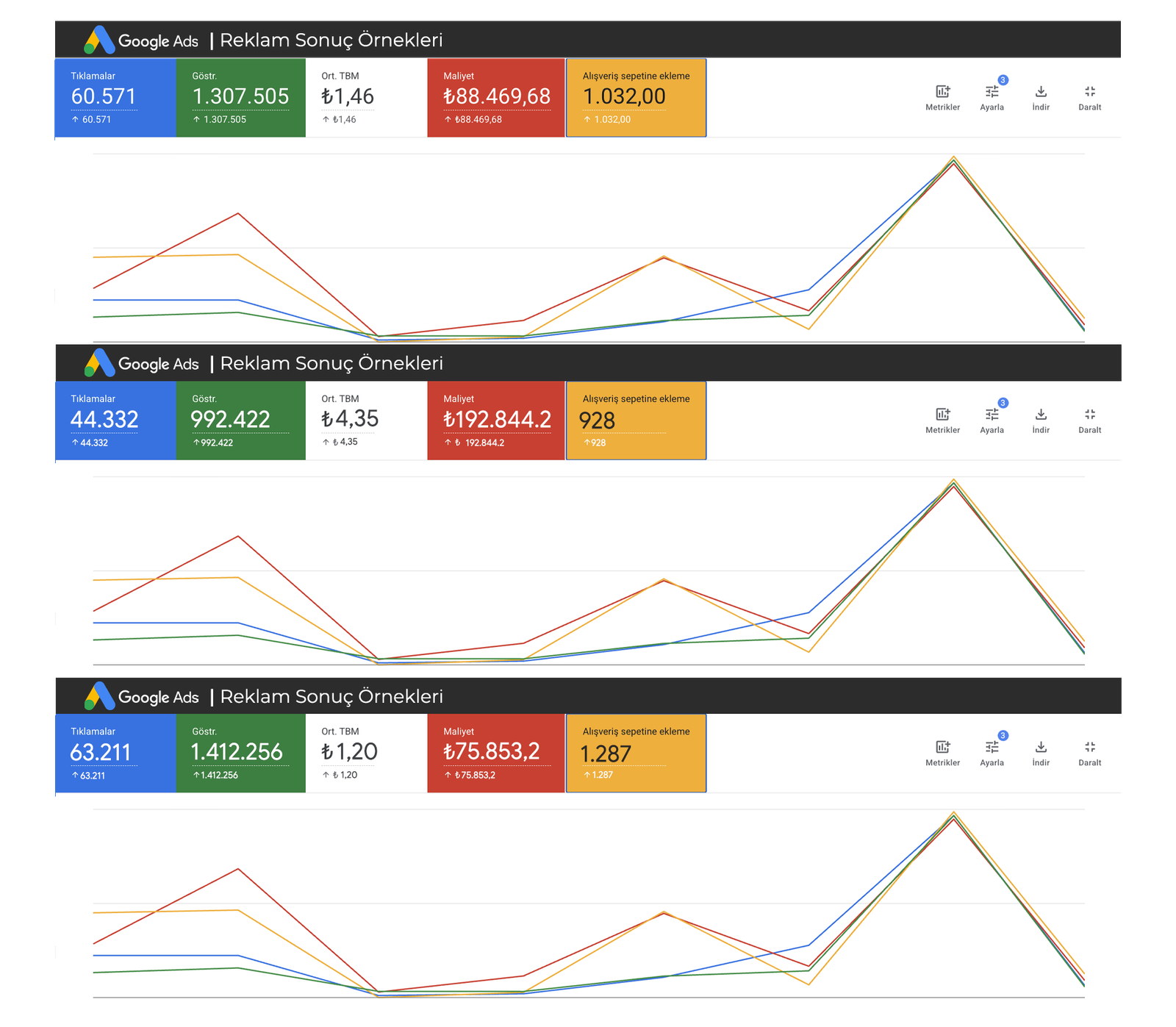This screenshot has width=1176, height=1027.
Task: Click the green Göstr. 1.307.505 swatch card
Action: tap(240, 98)
